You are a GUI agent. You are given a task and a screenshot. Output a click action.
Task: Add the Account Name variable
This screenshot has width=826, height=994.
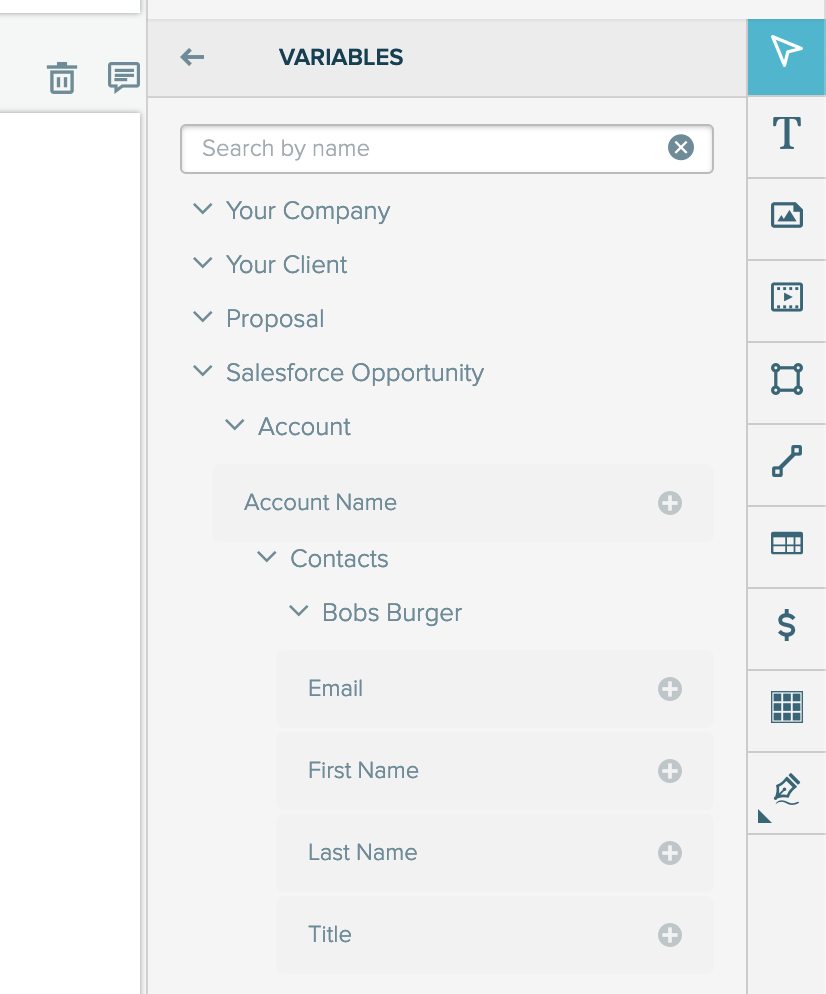669,503
